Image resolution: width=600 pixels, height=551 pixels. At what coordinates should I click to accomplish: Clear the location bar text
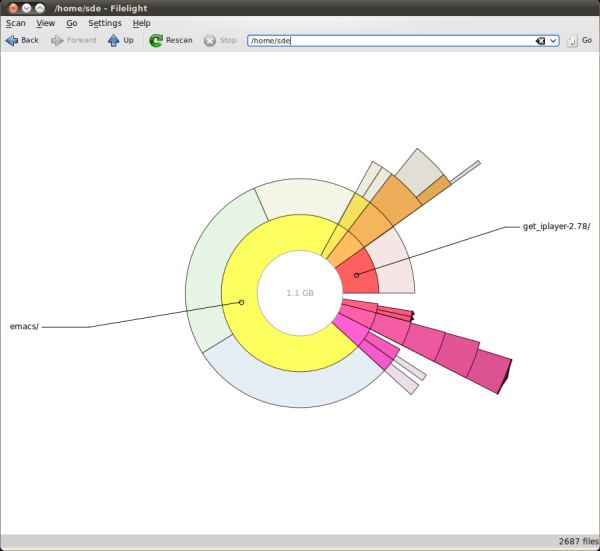pyautogui.click(x=540, y=41)
